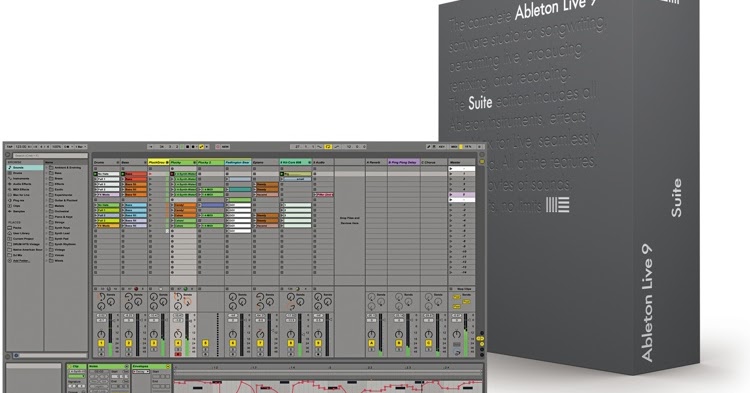Click beat marker 2.2 in clip ruler

point(370,367)
